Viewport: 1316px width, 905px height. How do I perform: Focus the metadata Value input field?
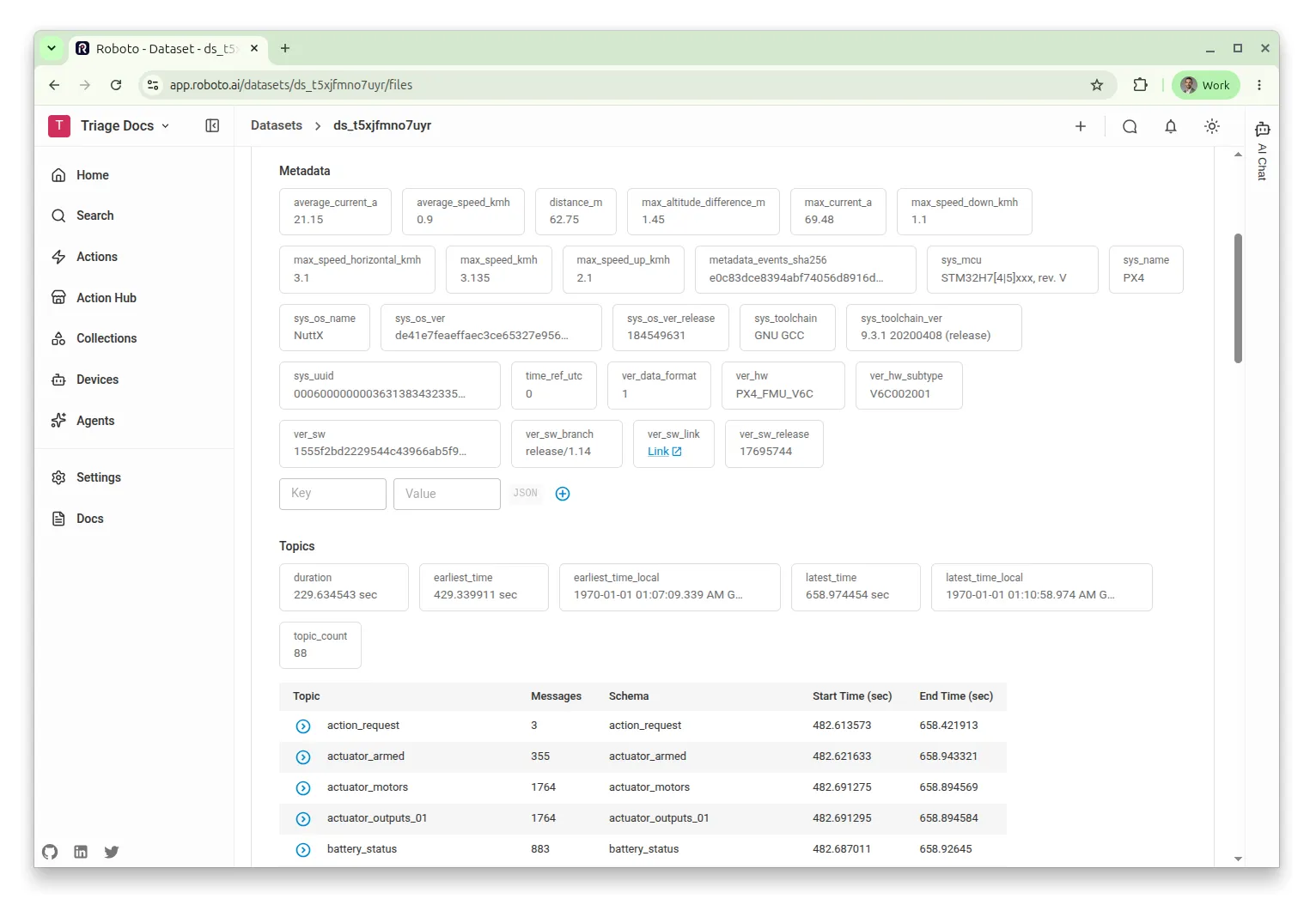(x=447, y=494)
